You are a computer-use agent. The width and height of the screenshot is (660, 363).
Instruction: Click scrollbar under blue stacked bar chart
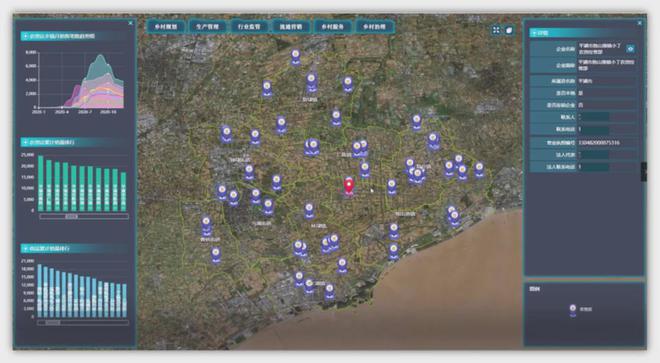pos(83,323)
